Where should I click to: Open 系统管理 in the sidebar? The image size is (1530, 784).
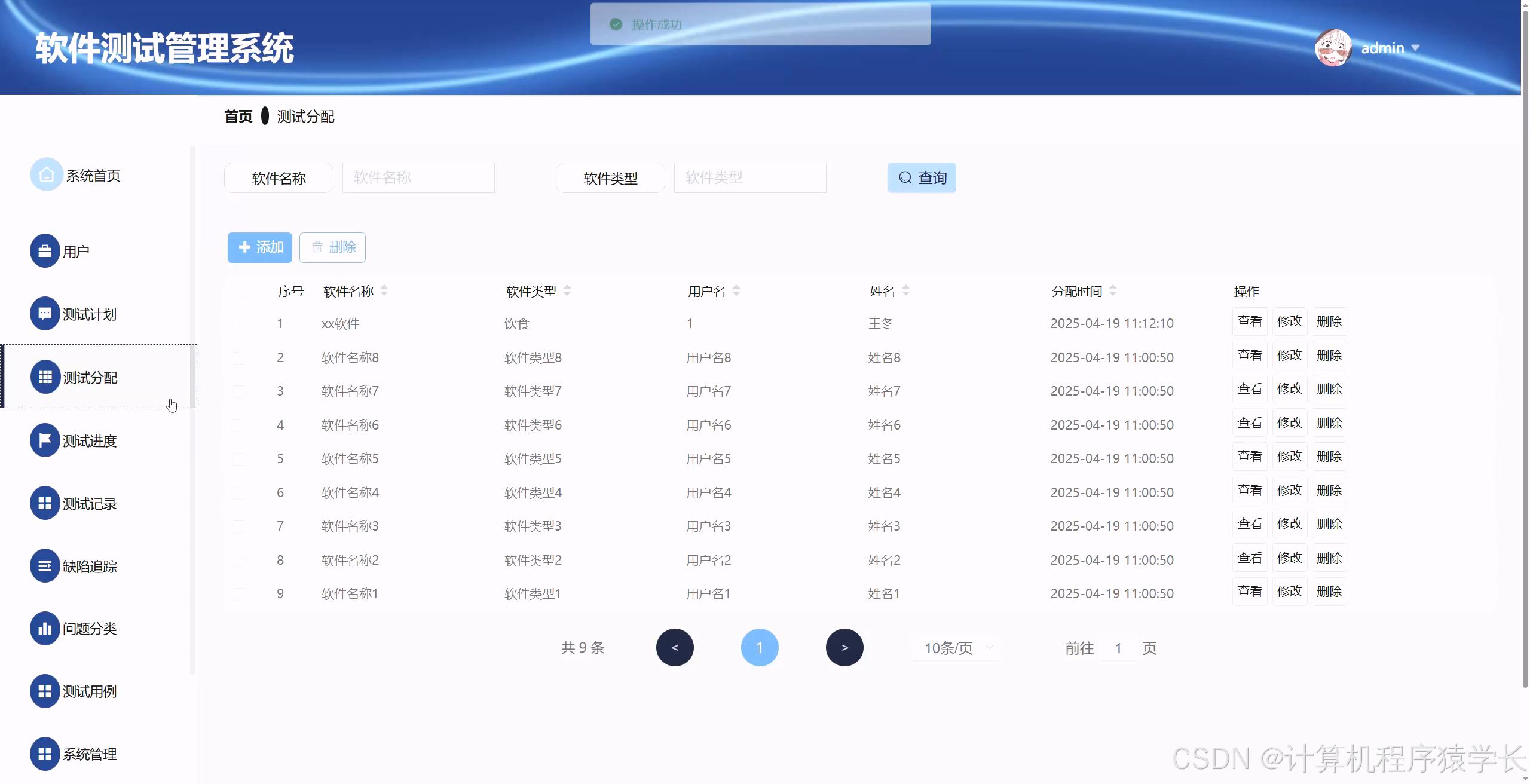coord(90,755)
